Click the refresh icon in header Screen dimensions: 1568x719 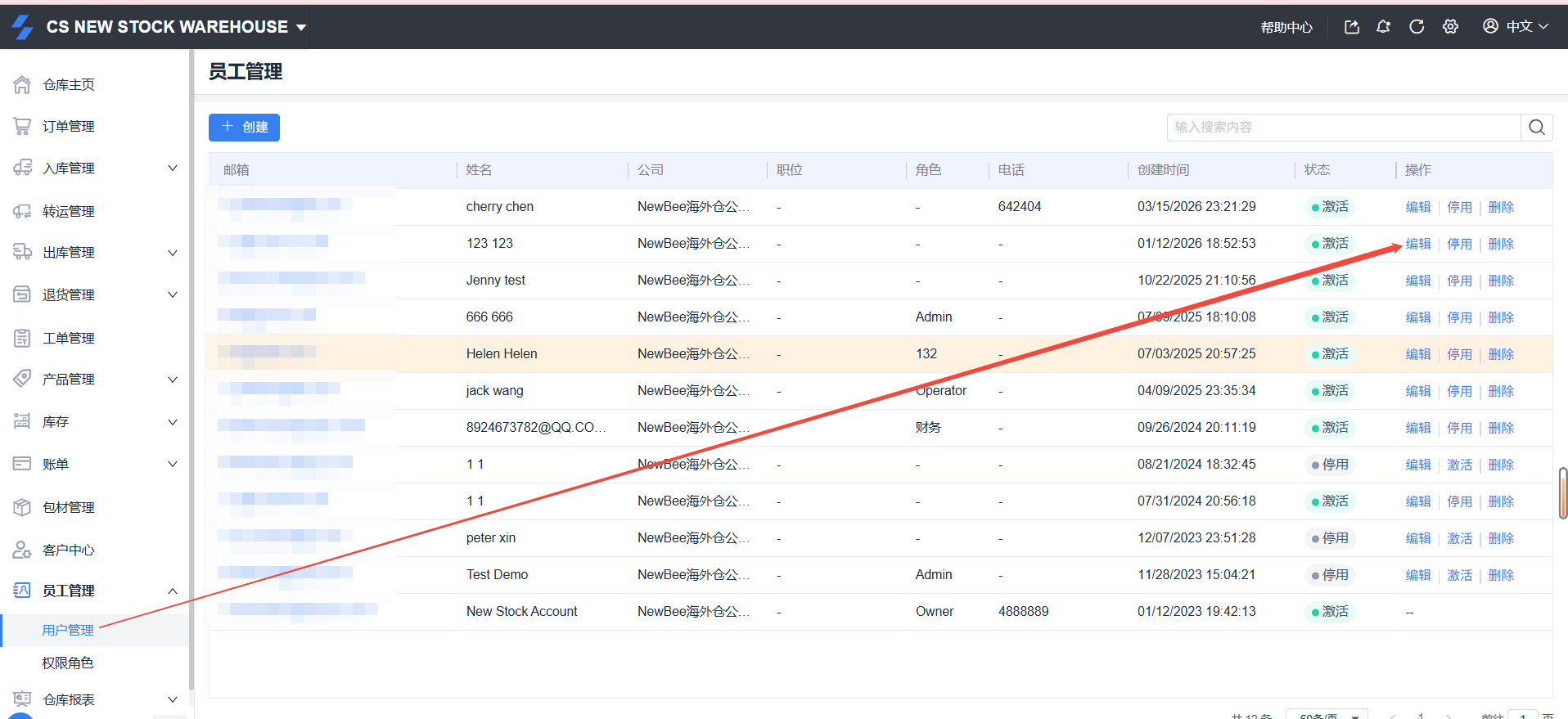1417,27
